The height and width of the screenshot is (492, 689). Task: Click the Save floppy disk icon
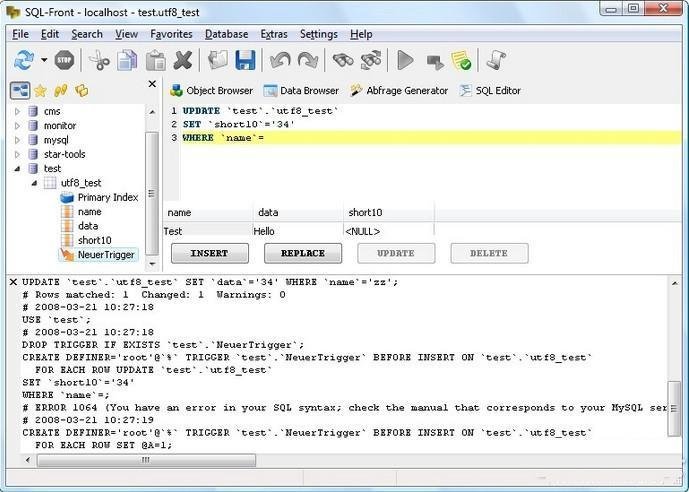[x=245, y=60]
